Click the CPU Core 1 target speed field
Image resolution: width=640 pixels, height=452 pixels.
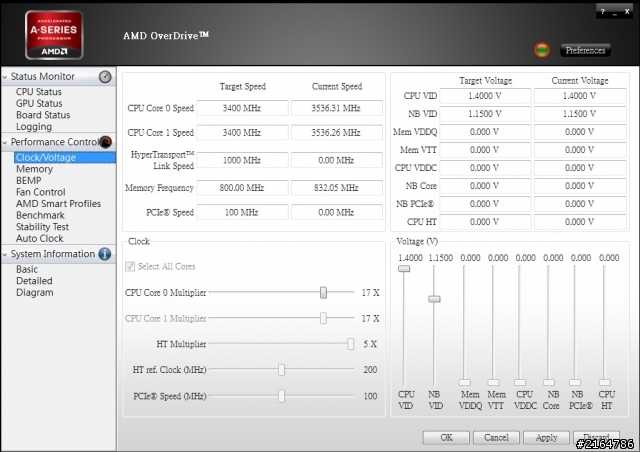[242, 133]
